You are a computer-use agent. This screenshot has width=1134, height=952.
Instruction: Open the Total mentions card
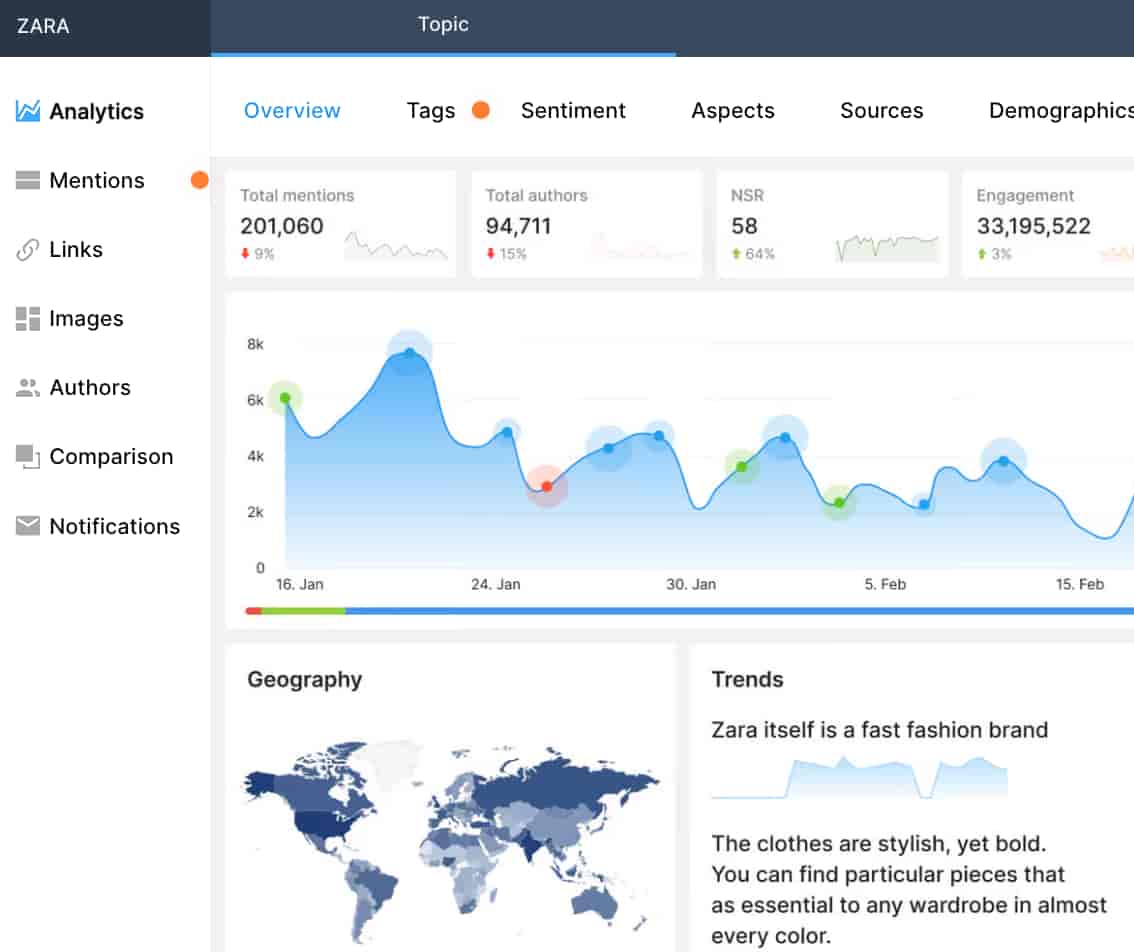(x=341, y=224)
